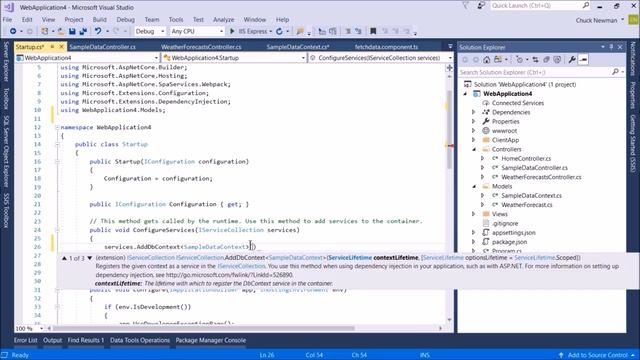Click the Open File folder icon
The image size is (640, 360).
[61, 31]
